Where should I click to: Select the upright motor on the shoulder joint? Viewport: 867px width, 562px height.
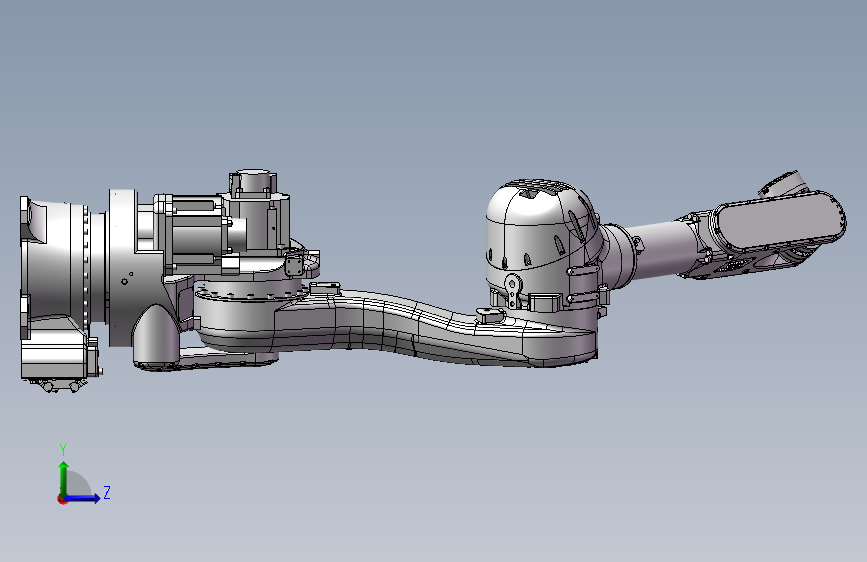255,213
